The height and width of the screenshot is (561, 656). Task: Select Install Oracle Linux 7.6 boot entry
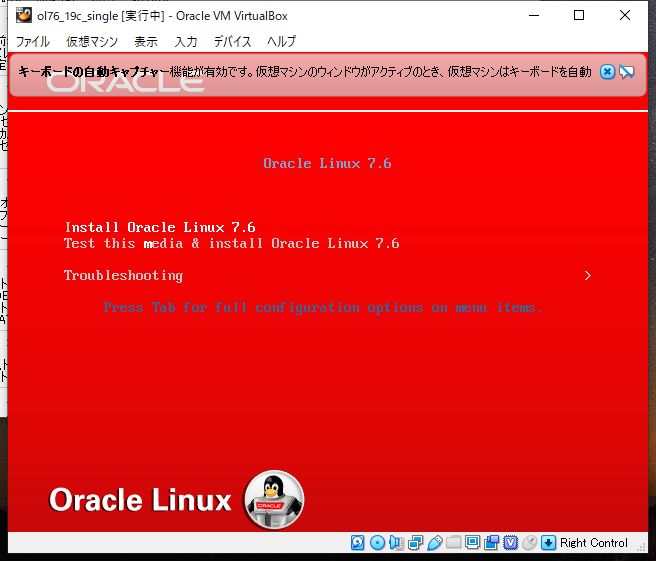160,227
